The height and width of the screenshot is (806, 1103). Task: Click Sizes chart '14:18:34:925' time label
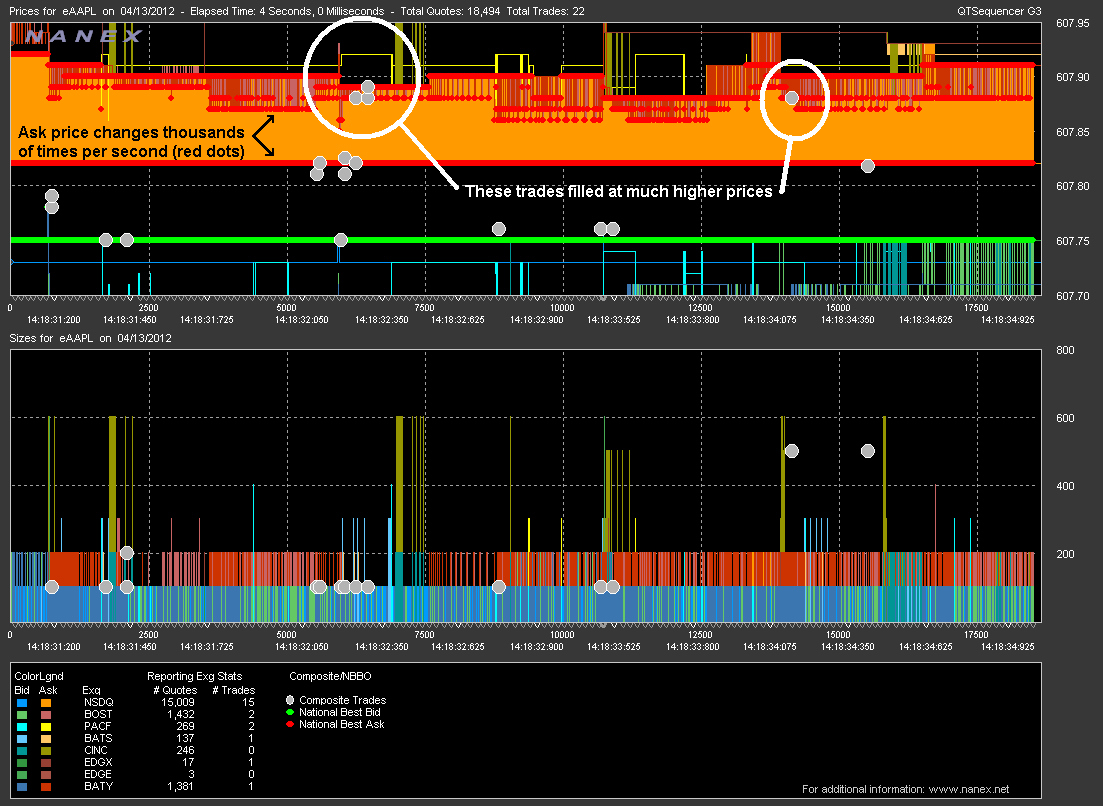(1007, 646)
